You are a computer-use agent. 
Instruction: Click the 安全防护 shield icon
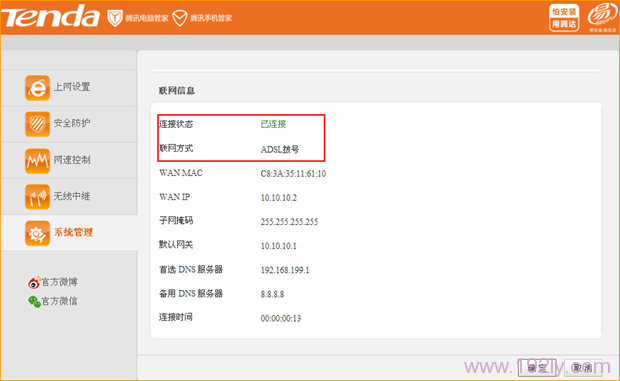pyautogui.click(x=38, y=124)
